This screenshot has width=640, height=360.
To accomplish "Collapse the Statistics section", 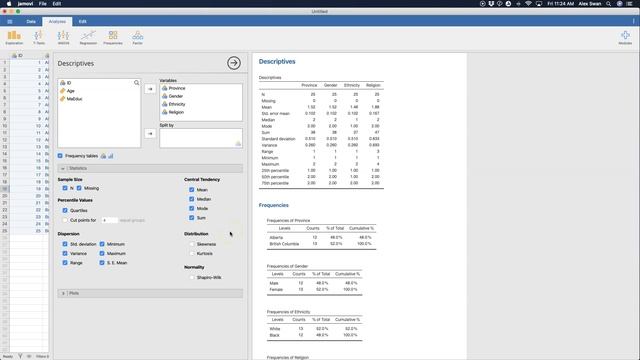I will (x=150, y=168).
